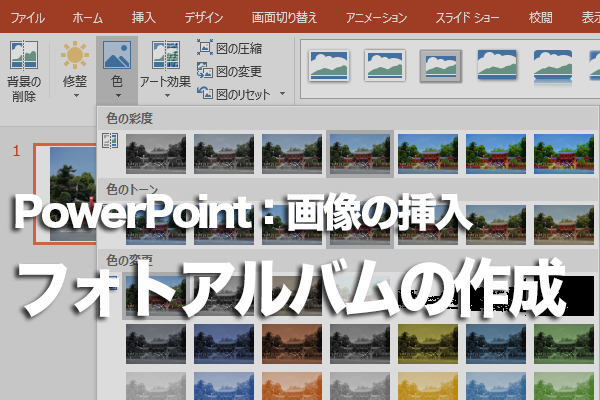Click Reset Picture (図のリセット)
600x400 pixels.
coord(234,94)
